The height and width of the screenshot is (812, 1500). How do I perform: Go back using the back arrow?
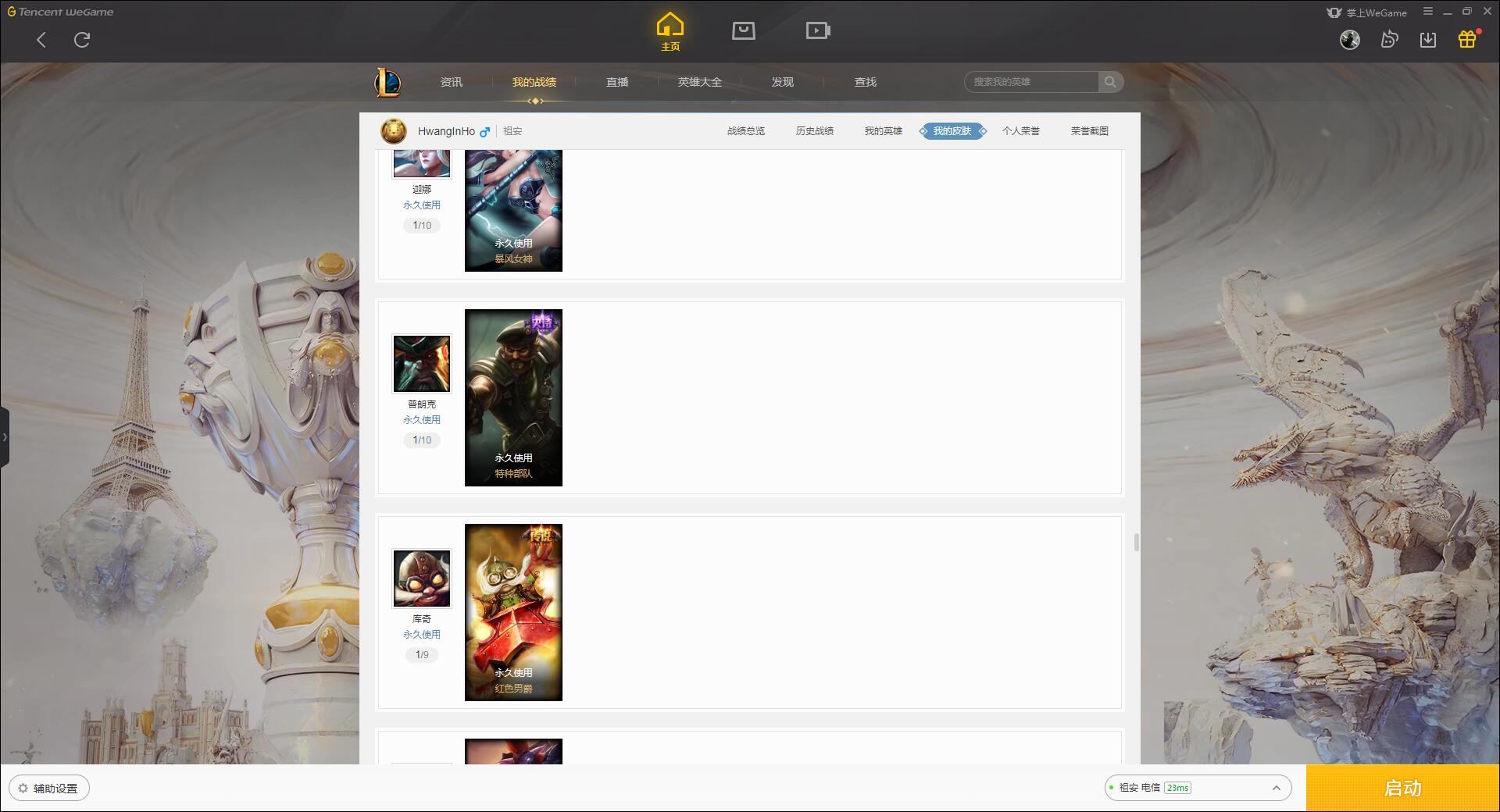(x=41, y=40)
